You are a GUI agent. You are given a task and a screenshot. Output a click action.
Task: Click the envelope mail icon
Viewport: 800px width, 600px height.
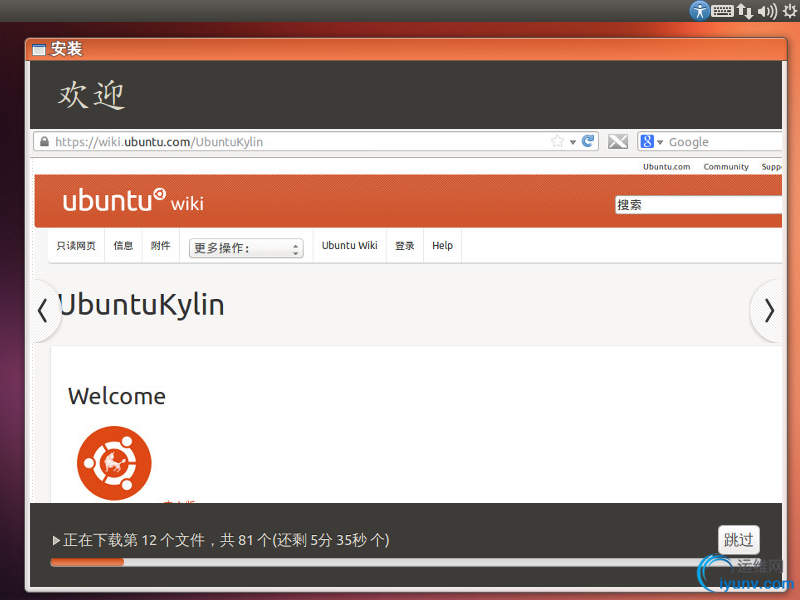coord(618,141)
